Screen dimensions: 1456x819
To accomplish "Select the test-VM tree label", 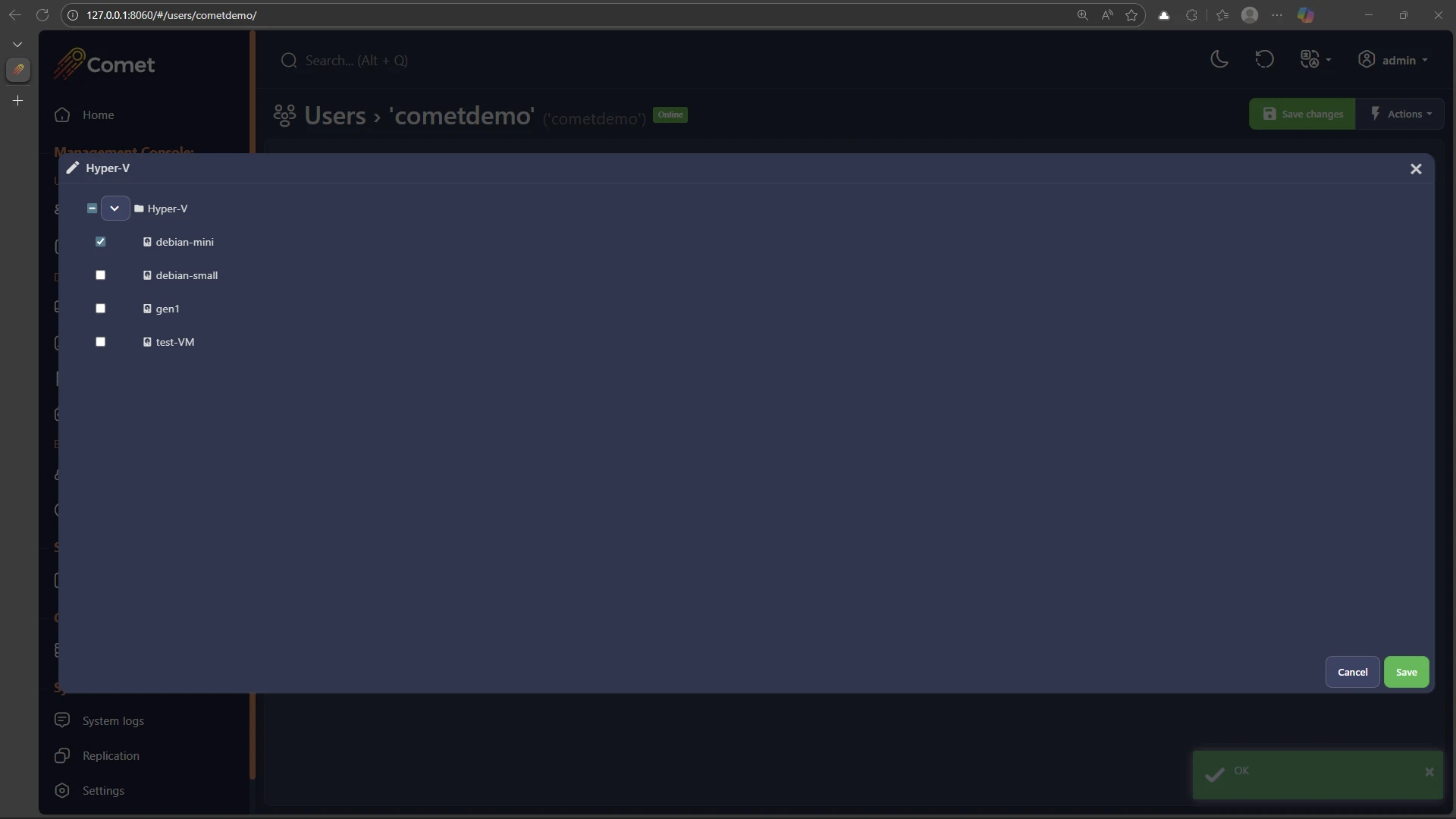I will [x=175, y=342].
